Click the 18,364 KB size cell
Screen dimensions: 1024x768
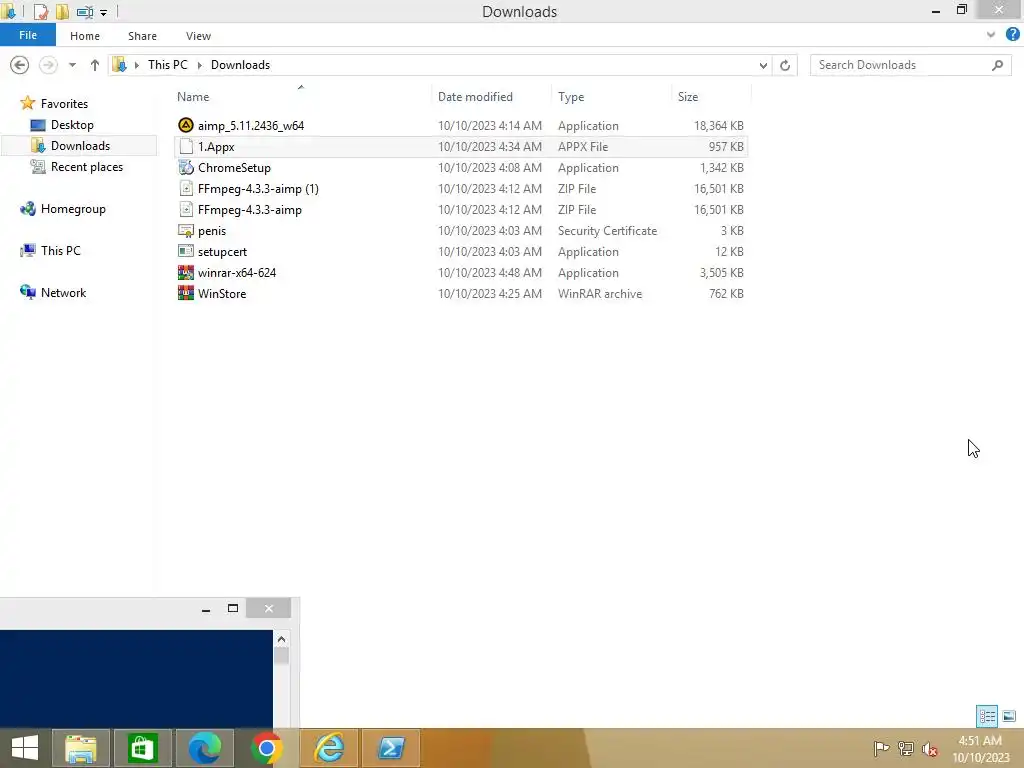(x=718, y=125)
